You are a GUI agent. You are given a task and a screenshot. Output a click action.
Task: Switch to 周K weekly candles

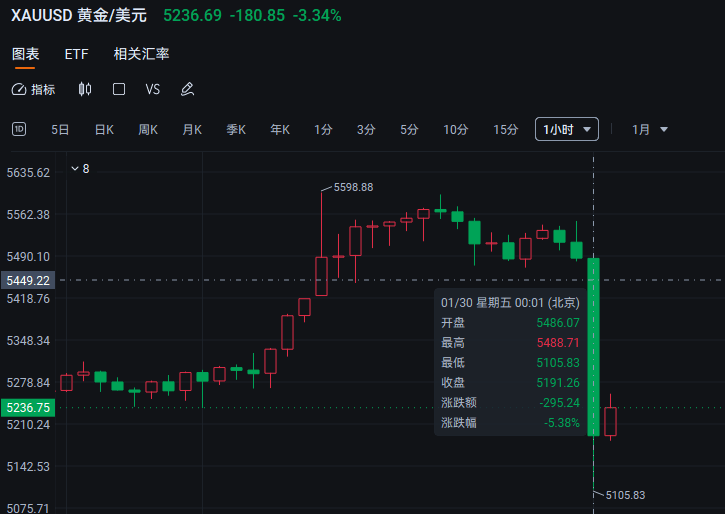click(148, 129)
